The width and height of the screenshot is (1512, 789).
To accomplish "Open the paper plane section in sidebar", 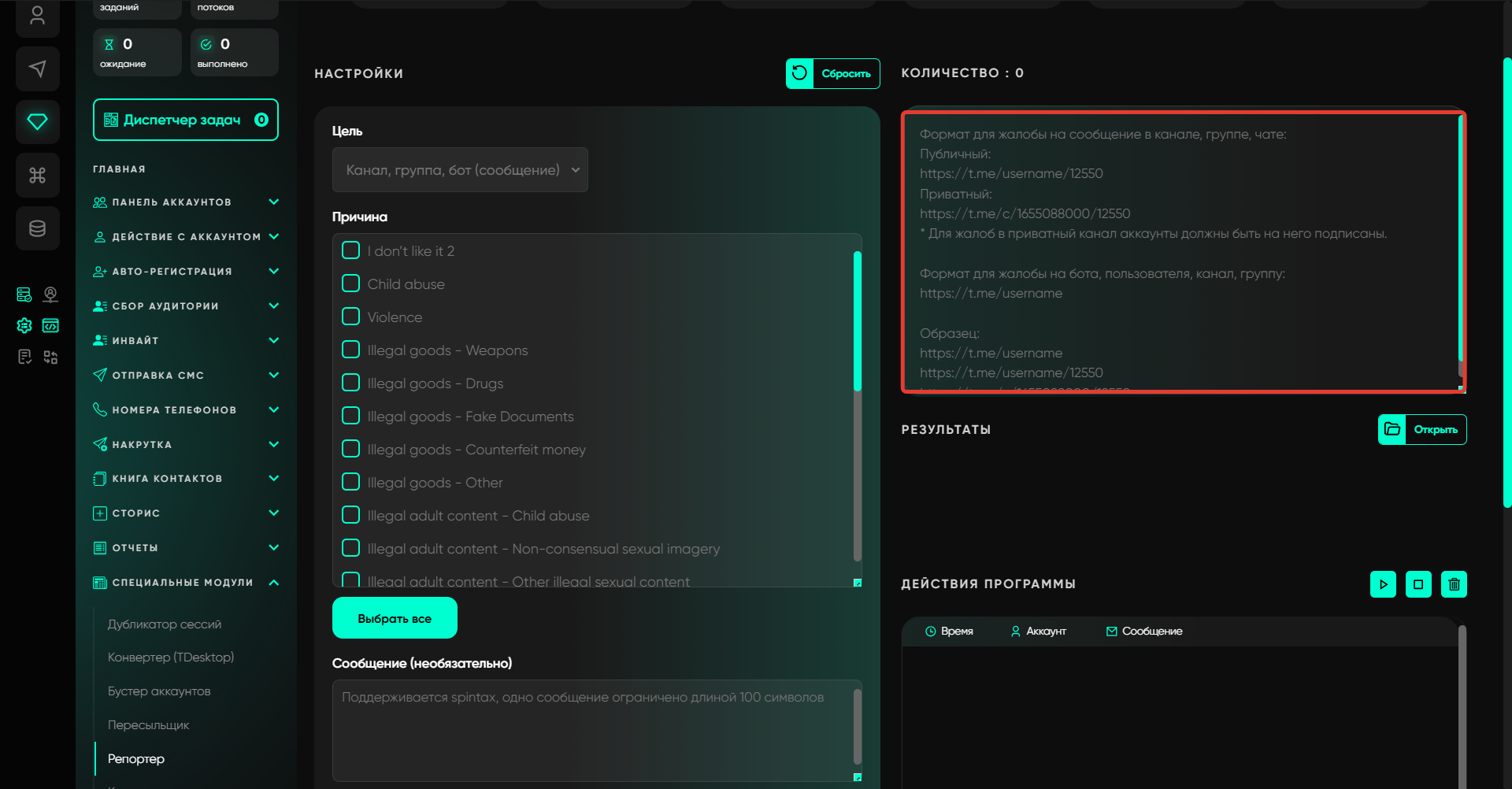I will (37, 69).
